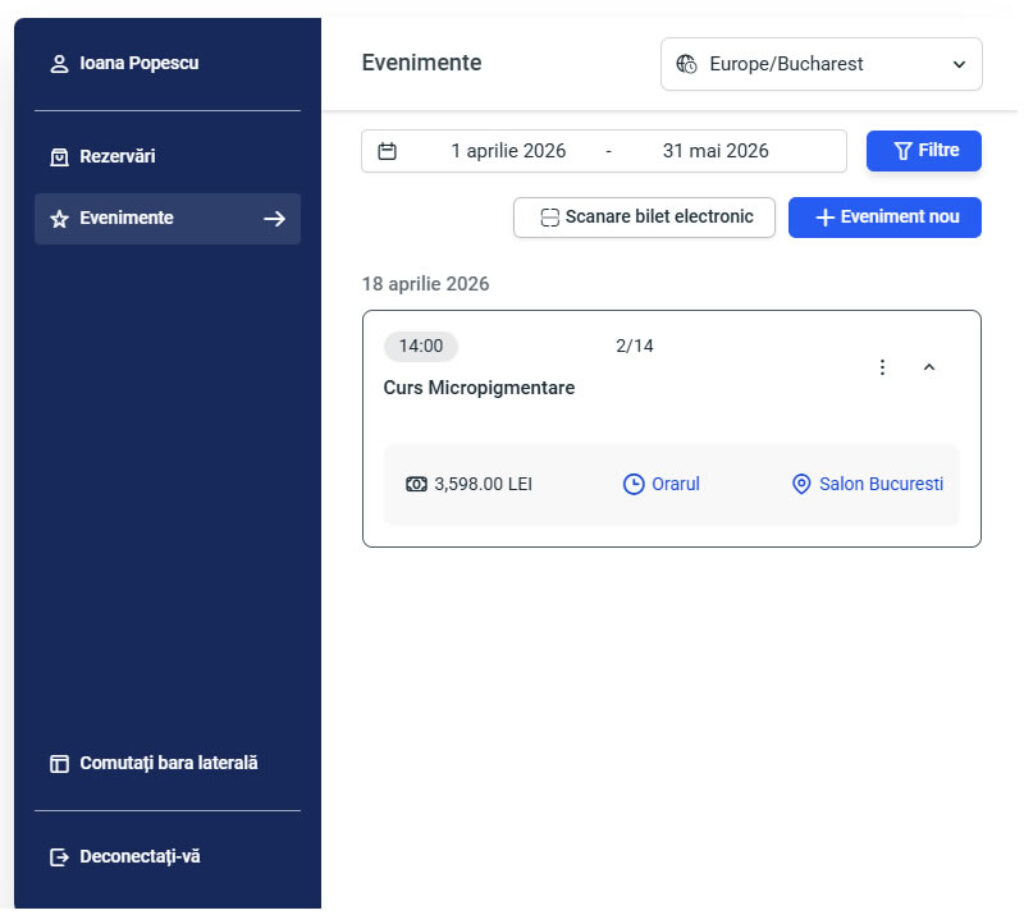Click the Comutați bara laterală sidebar toggle
Viewport: 1024px width, 915px height.
57,762
